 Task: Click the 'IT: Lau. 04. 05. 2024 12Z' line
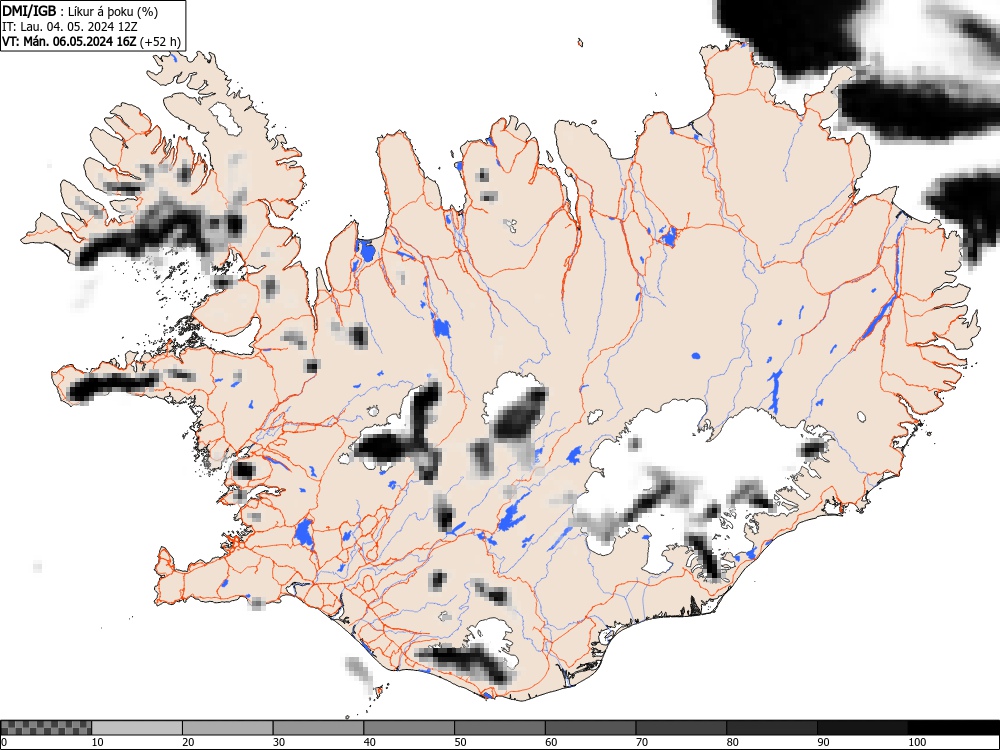(70, 27)
